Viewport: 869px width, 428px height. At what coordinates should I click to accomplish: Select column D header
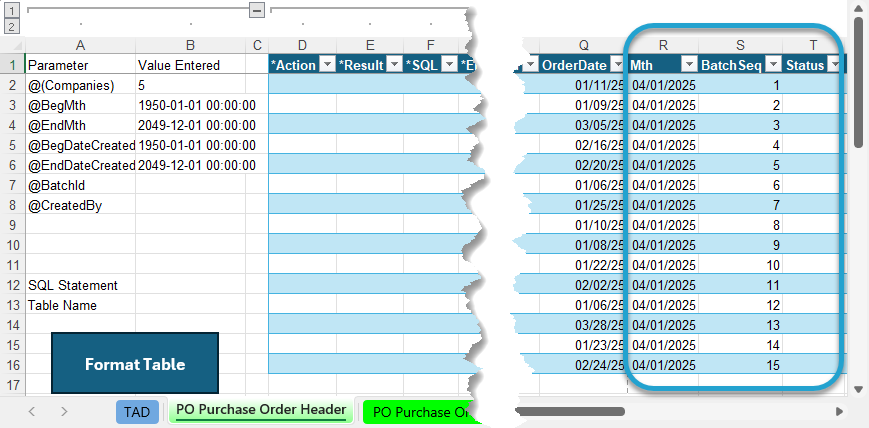tap(302, 45)
